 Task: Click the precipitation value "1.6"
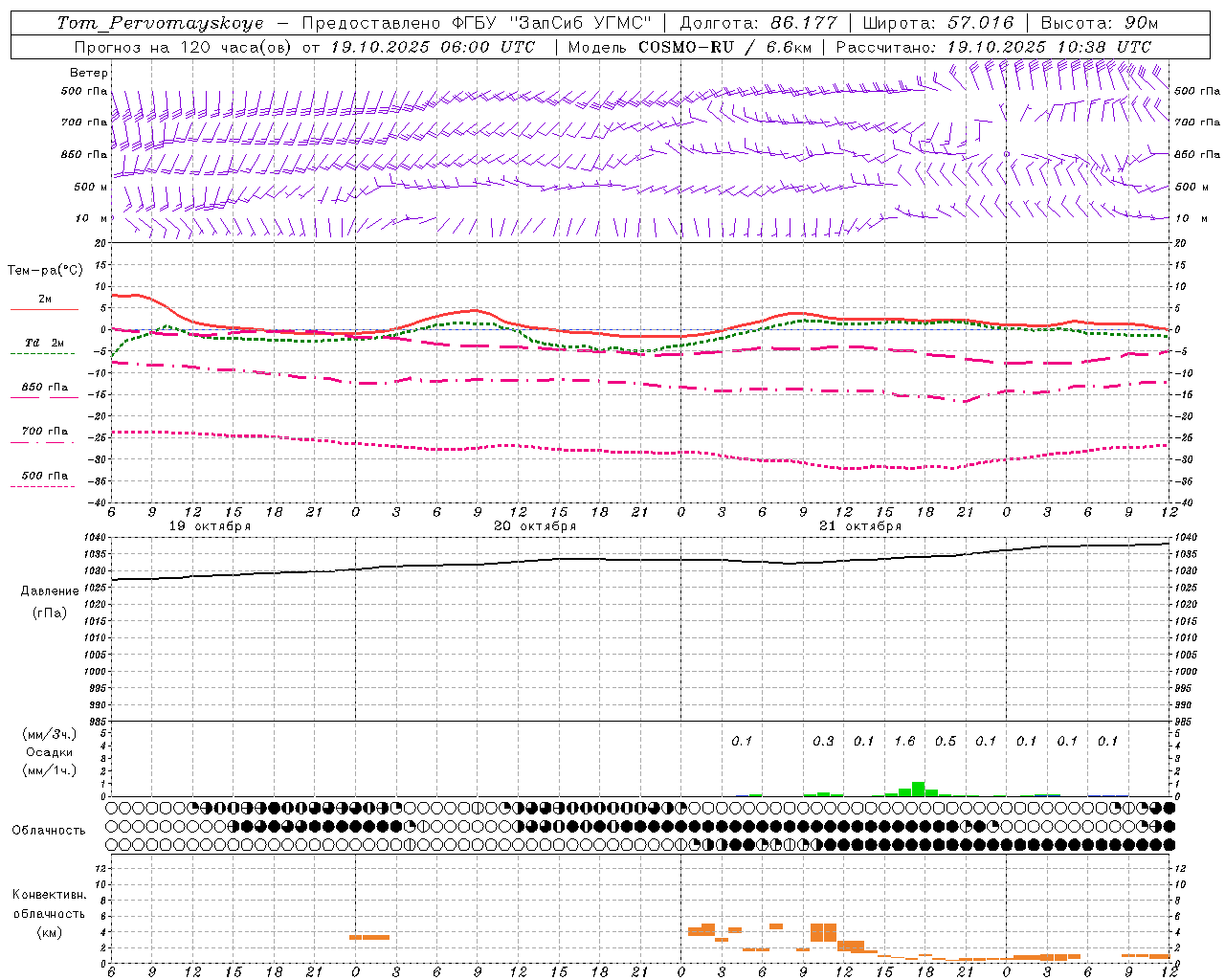pyautogui.click(x=904, y=742)
